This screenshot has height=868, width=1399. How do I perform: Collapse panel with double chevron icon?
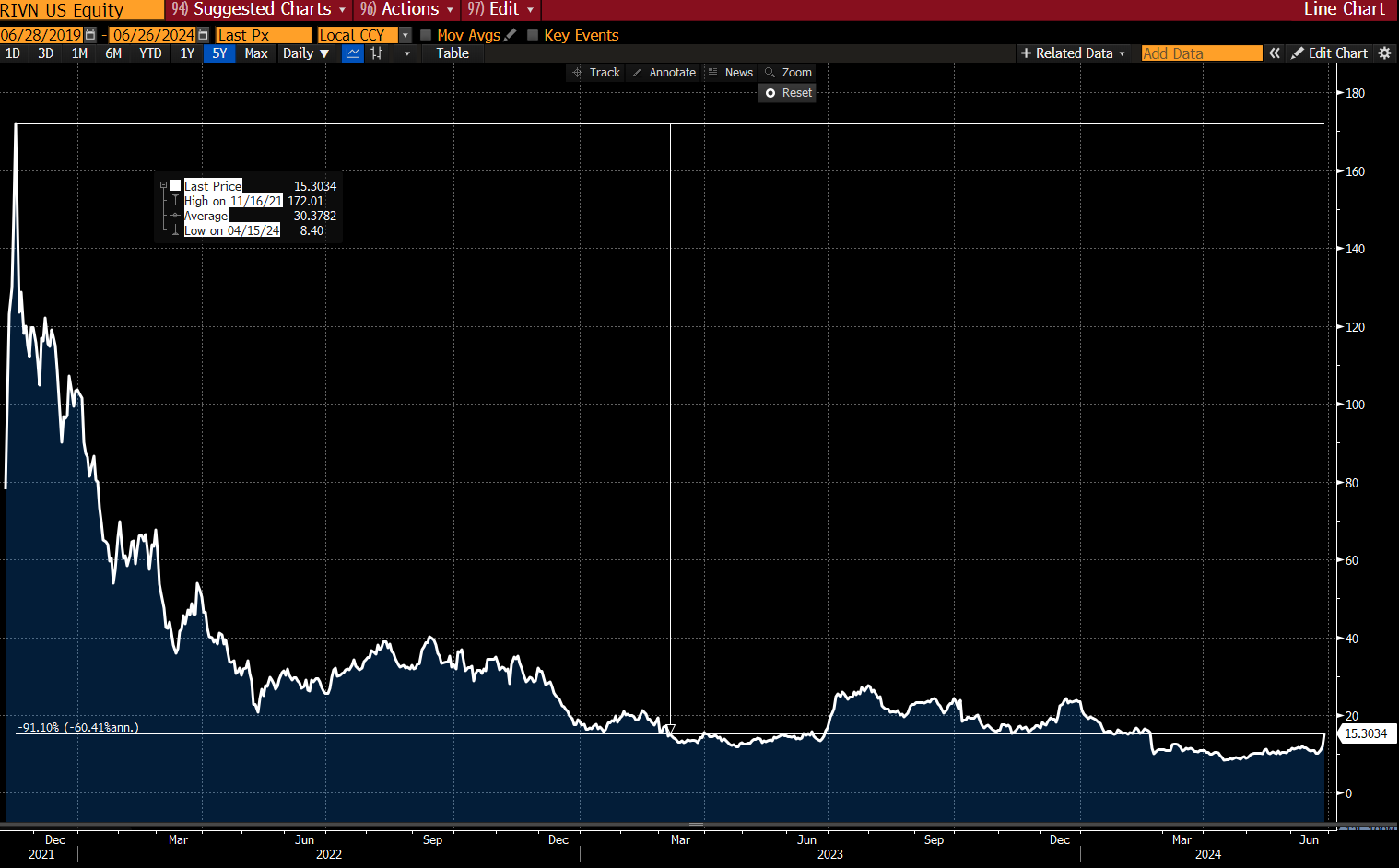click(1275, 53)
